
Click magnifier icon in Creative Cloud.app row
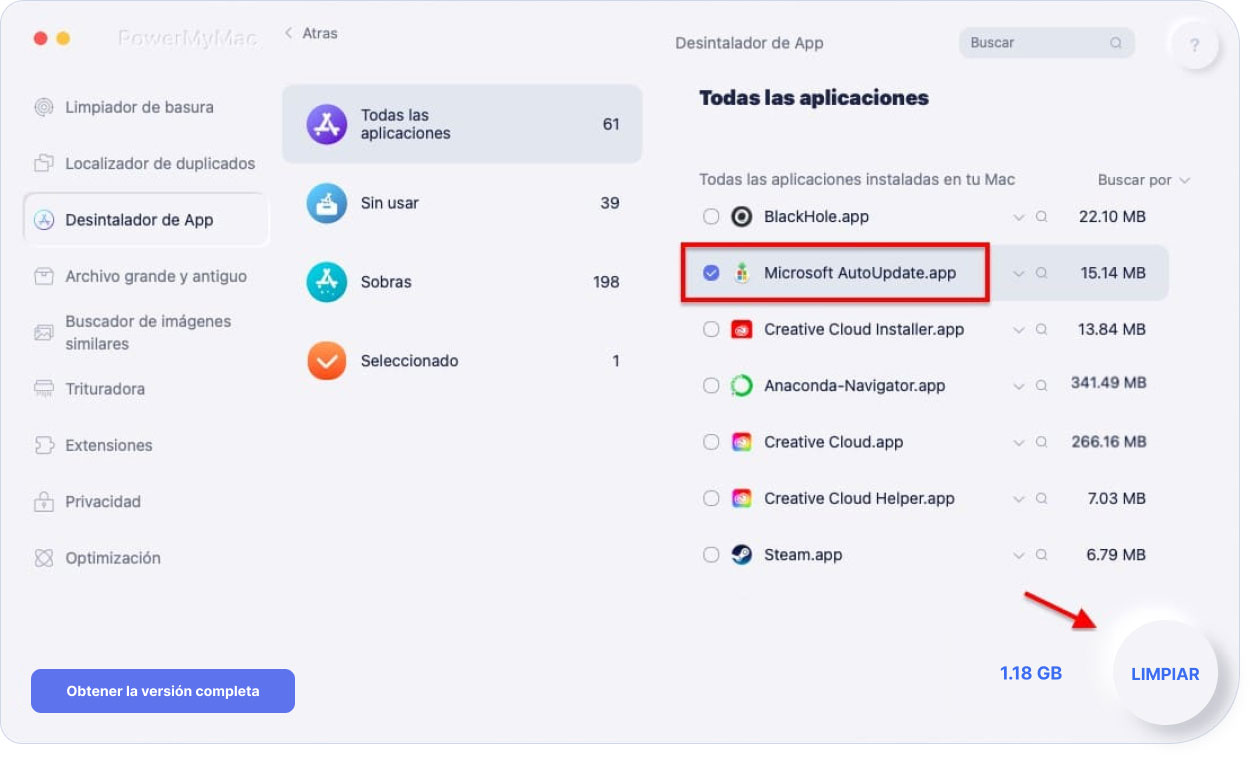1041,442
